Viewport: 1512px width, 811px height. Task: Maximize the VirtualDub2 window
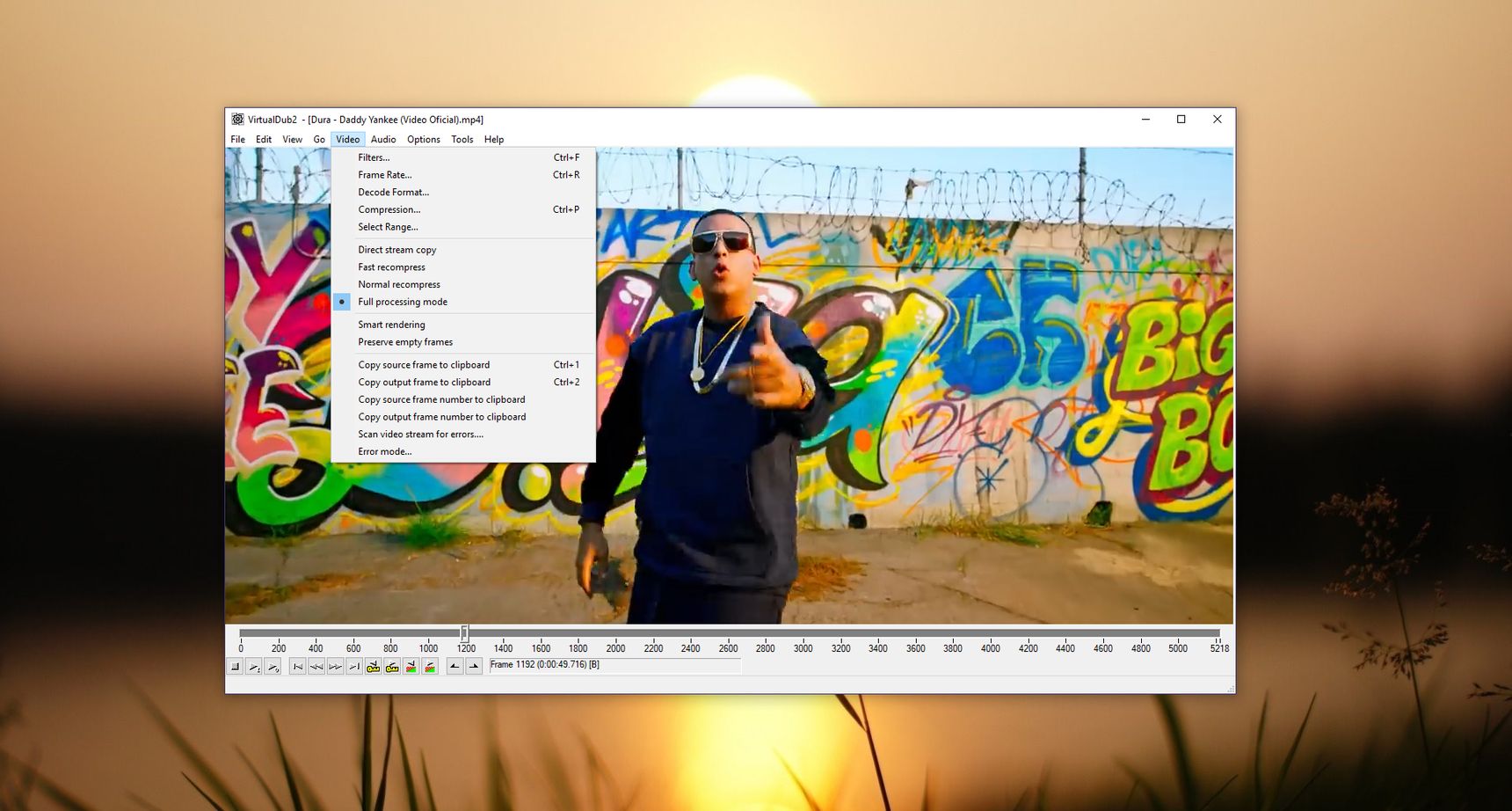tap(1181, 120)
